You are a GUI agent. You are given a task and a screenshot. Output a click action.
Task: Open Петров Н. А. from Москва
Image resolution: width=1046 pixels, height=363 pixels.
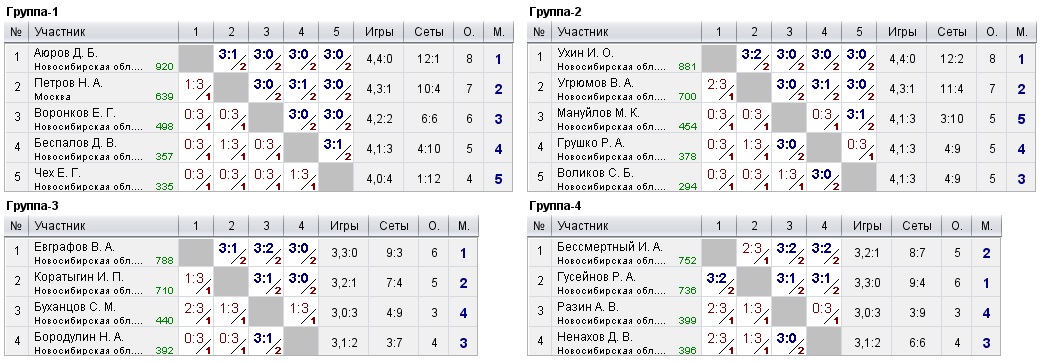67,83
